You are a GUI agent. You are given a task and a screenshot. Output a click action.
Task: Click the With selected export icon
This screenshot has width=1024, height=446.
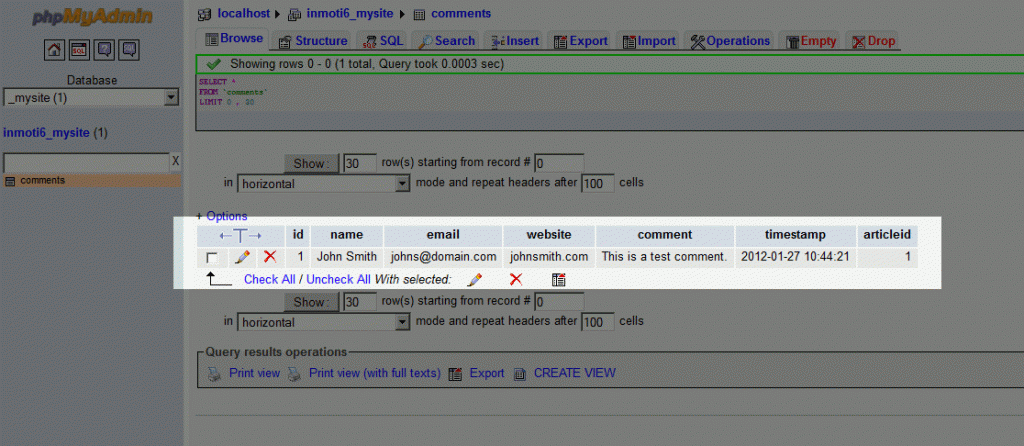(x=559, y=280)
